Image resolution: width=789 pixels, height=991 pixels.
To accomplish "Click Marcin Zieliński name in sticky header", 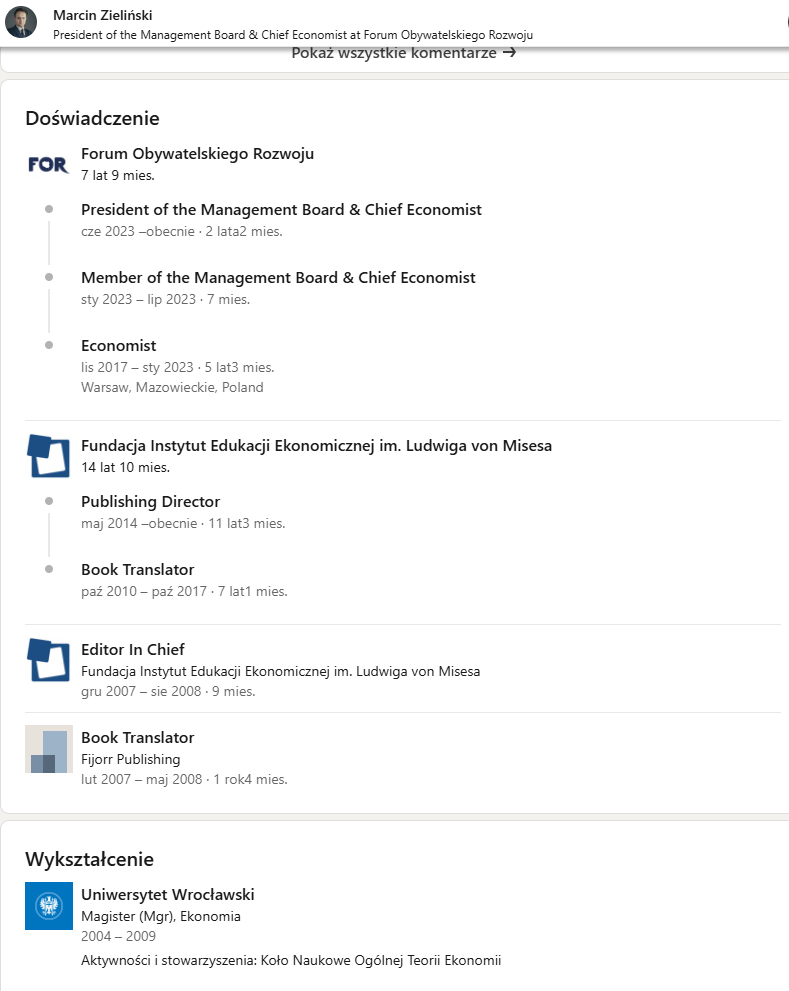I will tap(103, 16).
